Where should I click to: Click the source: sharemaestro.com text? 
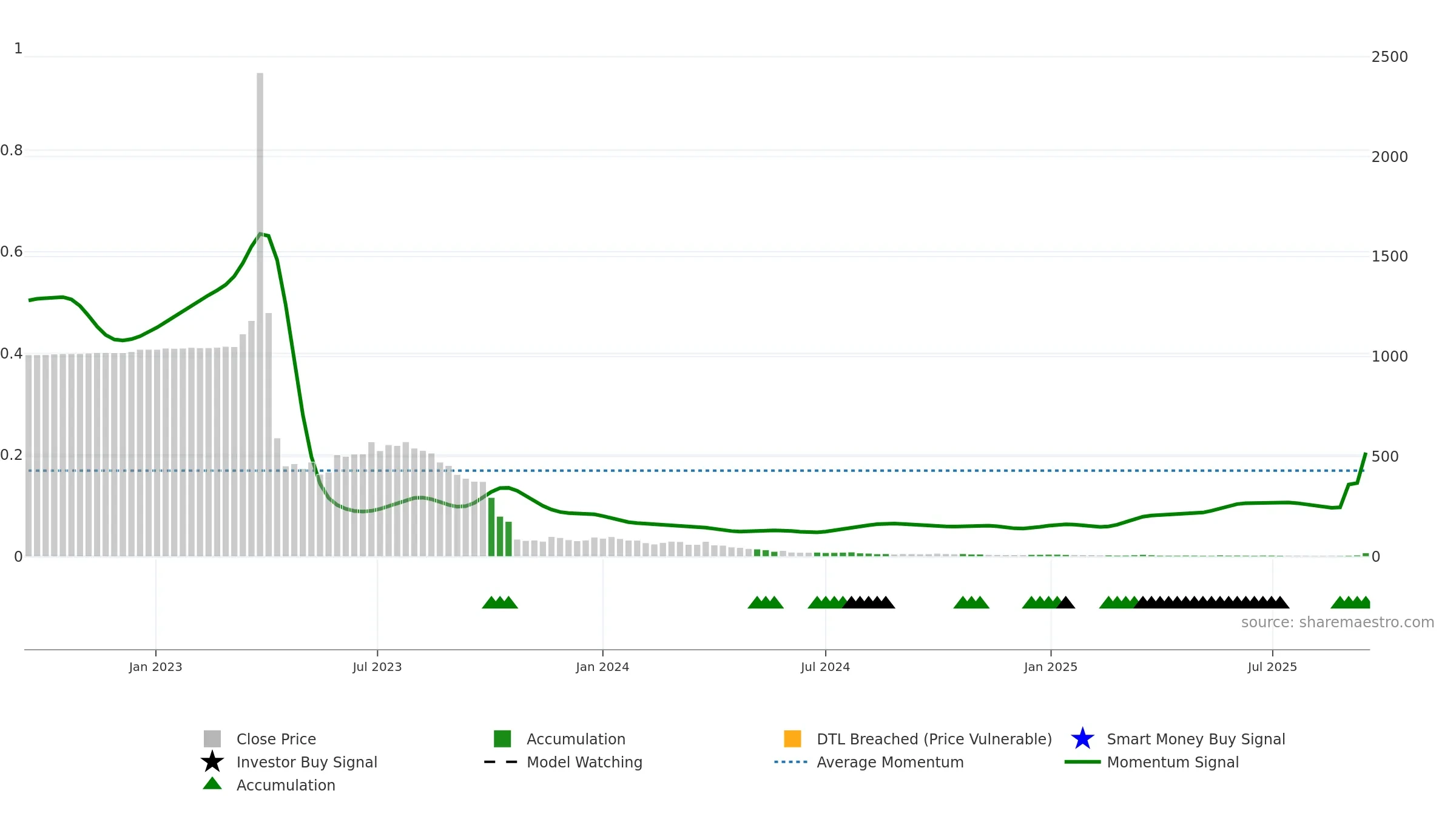(x=1338, y=622)
